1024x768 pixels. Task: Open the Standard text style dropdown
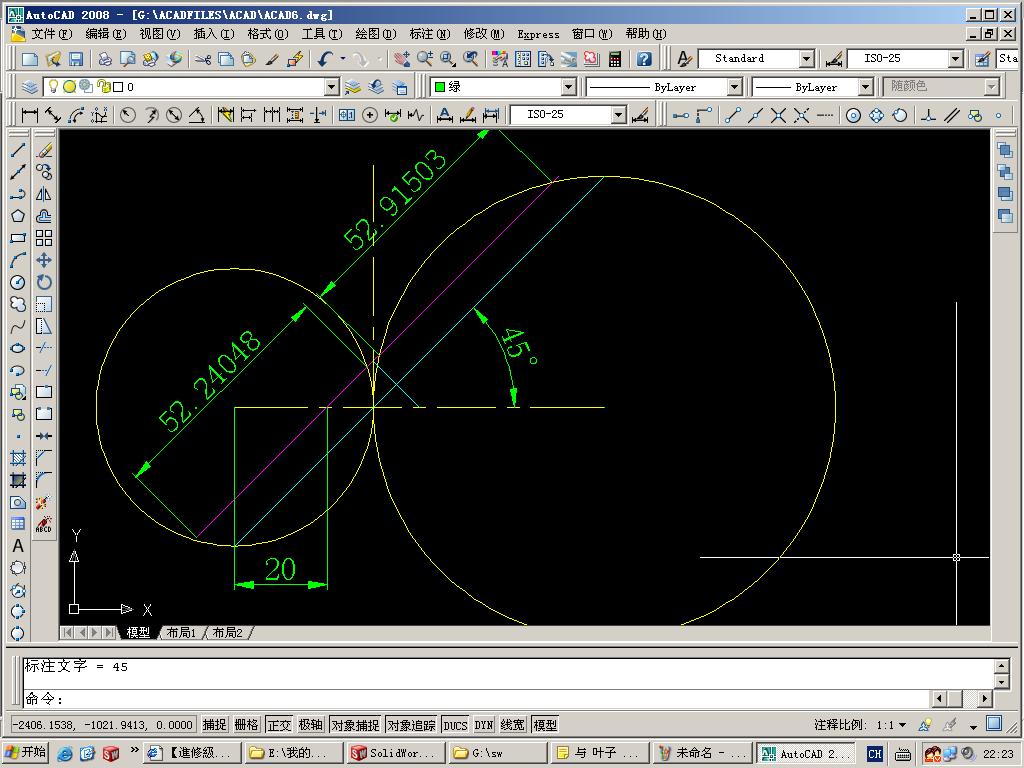coord(807,59)
